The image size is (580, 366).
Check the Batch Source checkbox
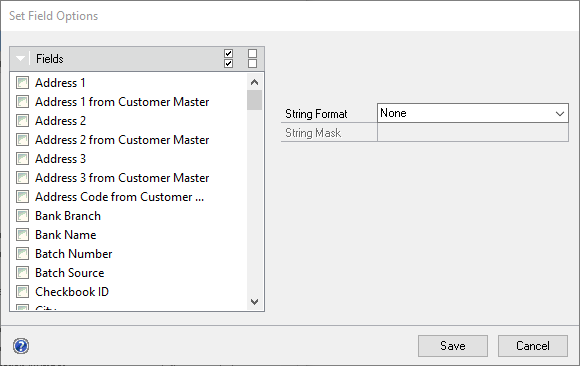pyautogui.click(x=23, y=273)
